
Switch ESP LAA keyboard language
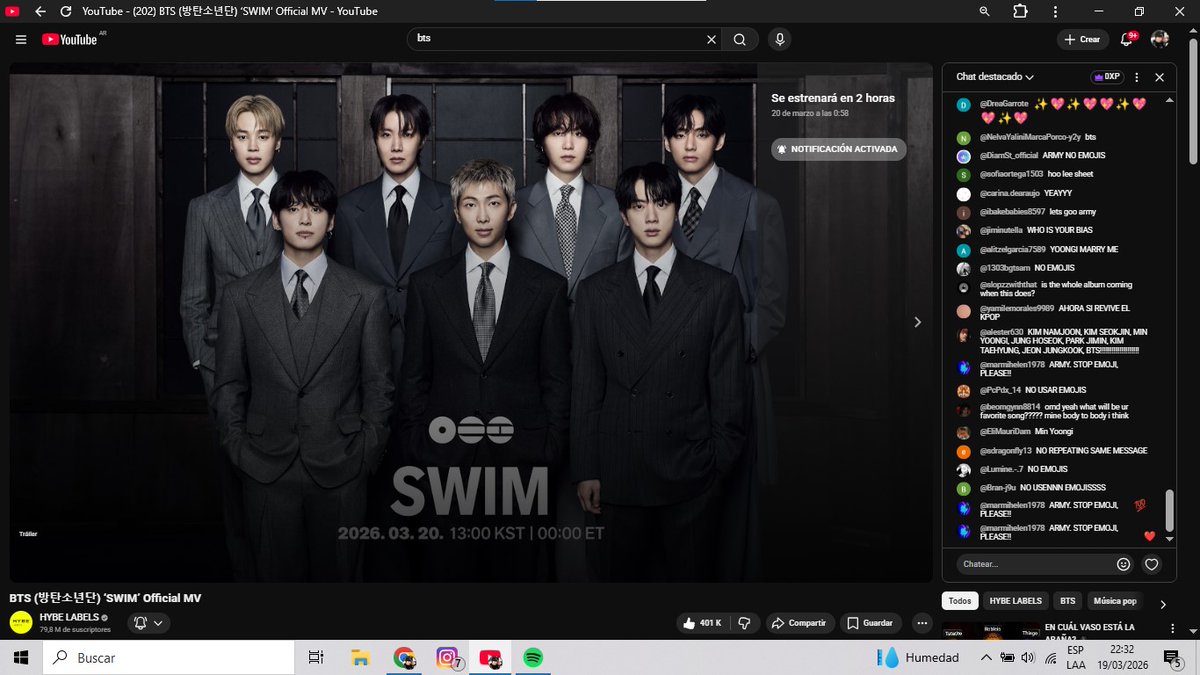coord(1076,657)
